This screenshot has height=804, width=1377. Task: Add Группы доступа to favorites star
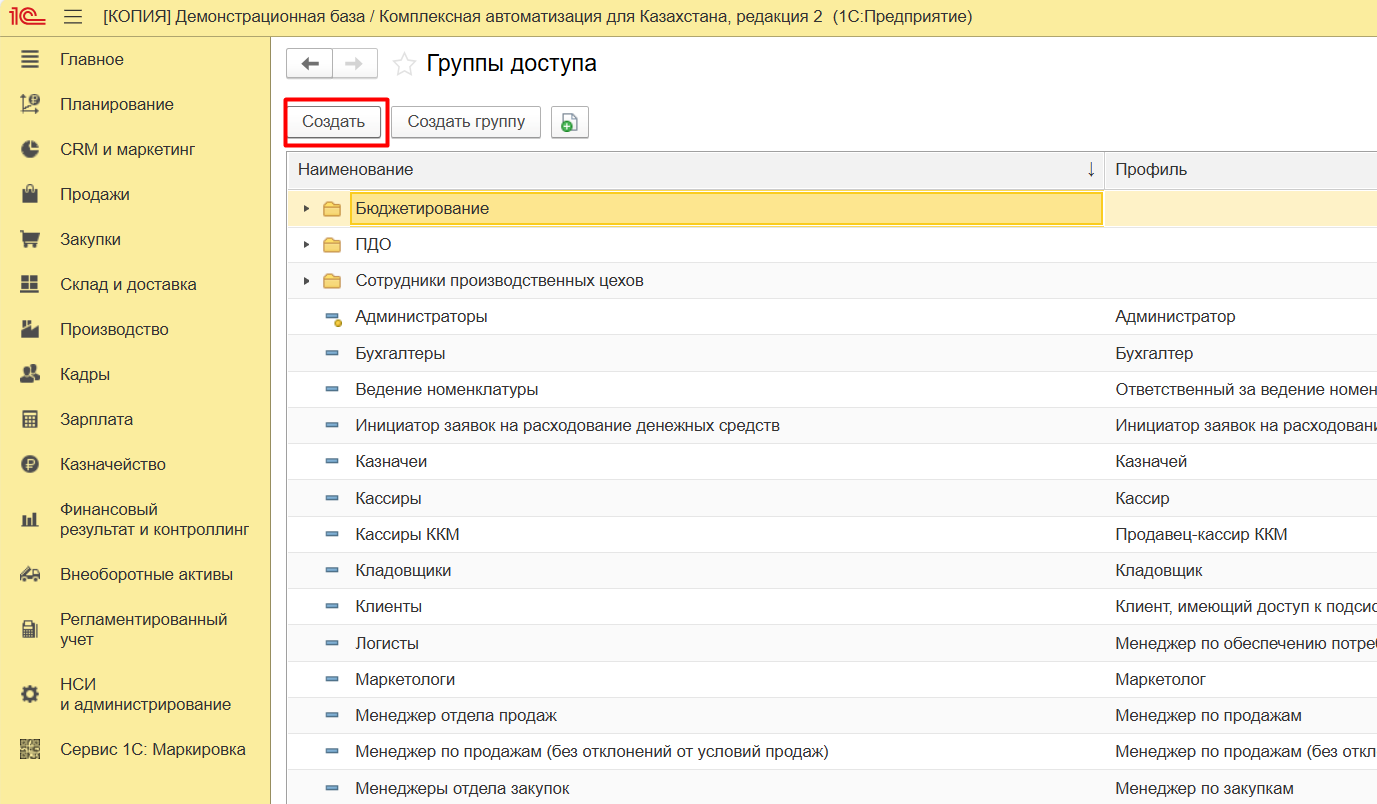(x=404, y=65)
